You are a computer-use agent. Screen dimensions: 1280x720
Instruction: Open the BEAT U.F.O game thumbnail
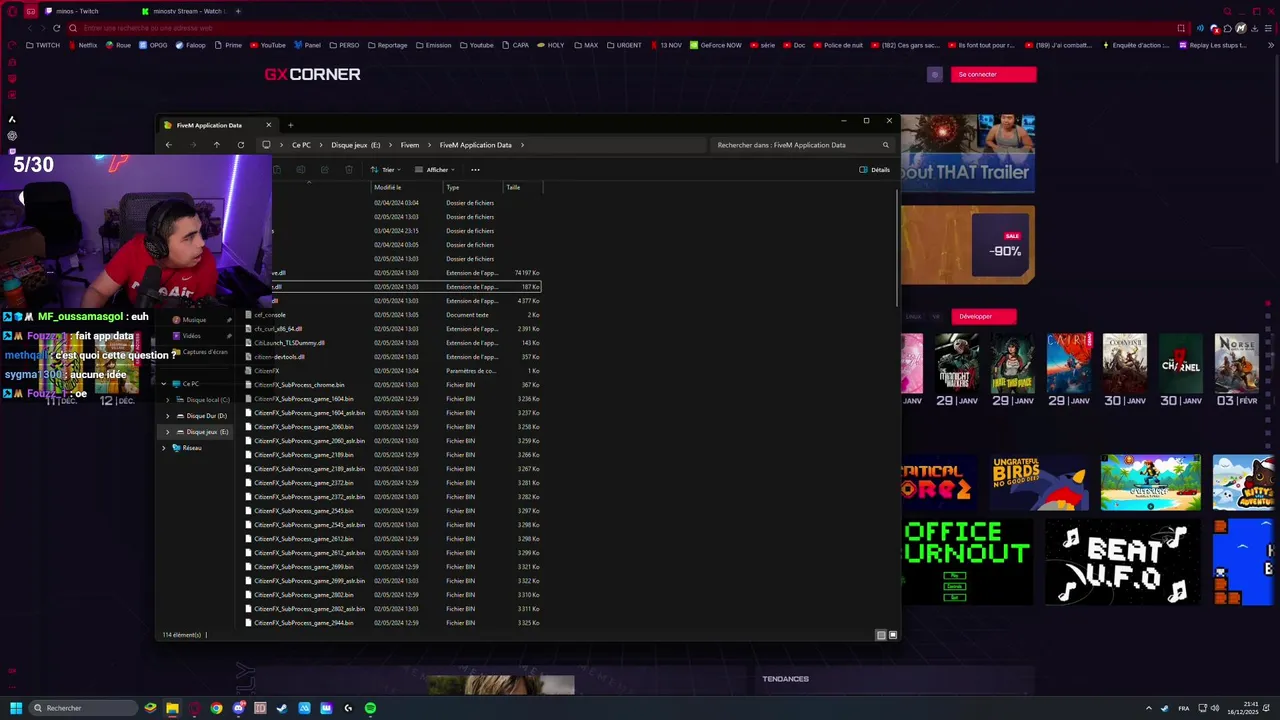click(1121, 562)
